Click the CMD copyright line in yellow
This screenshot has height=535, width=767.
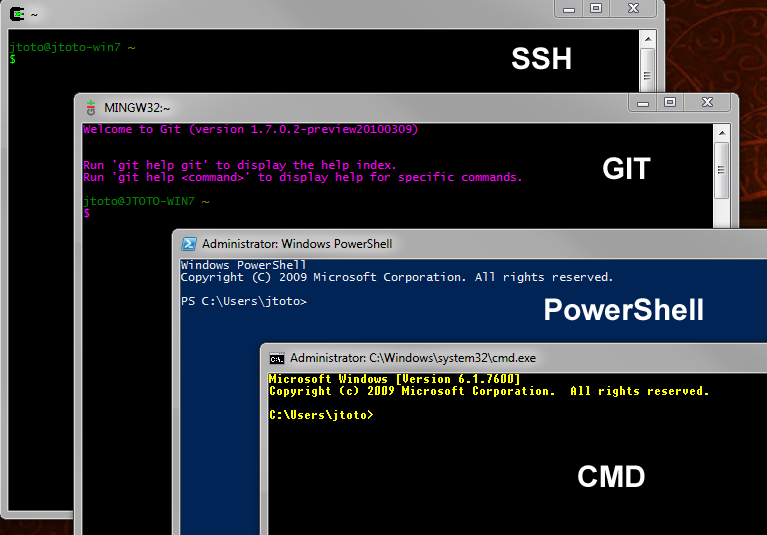489,391
